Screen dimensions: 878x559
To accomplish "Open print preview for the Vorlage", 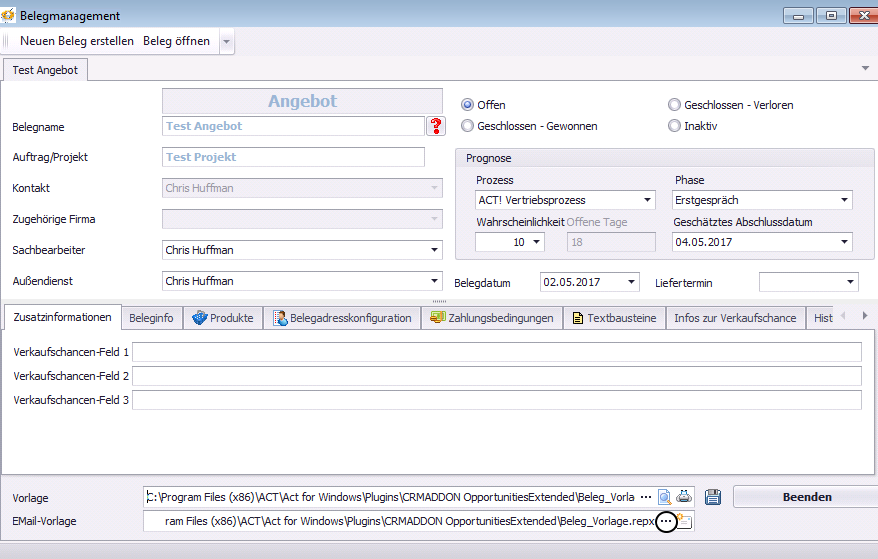I will pyautogui.click(x=664, y=497).
